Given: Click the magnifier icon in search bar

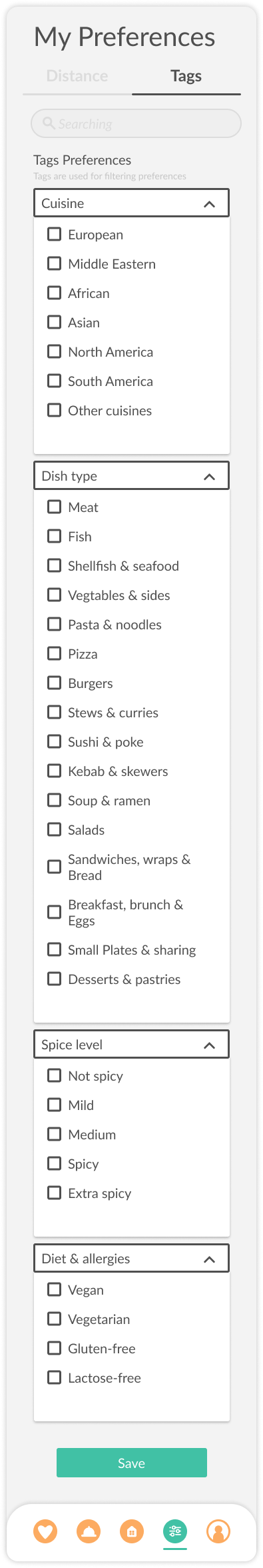Looking at the screenshot, I should tap(49, 123).
